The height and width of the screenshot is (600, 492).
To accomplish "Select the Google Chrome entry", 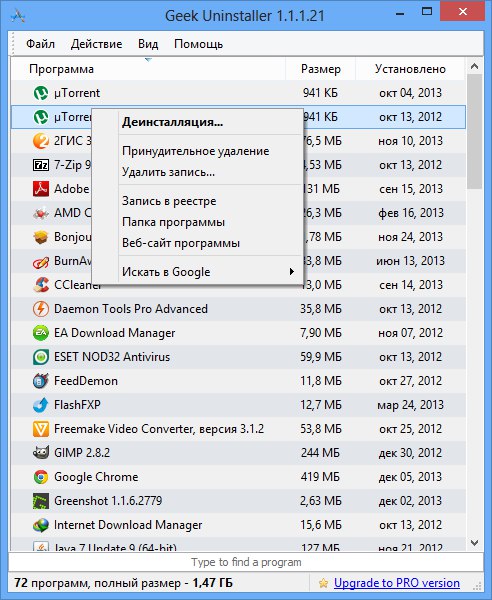I will click(238, 477).
